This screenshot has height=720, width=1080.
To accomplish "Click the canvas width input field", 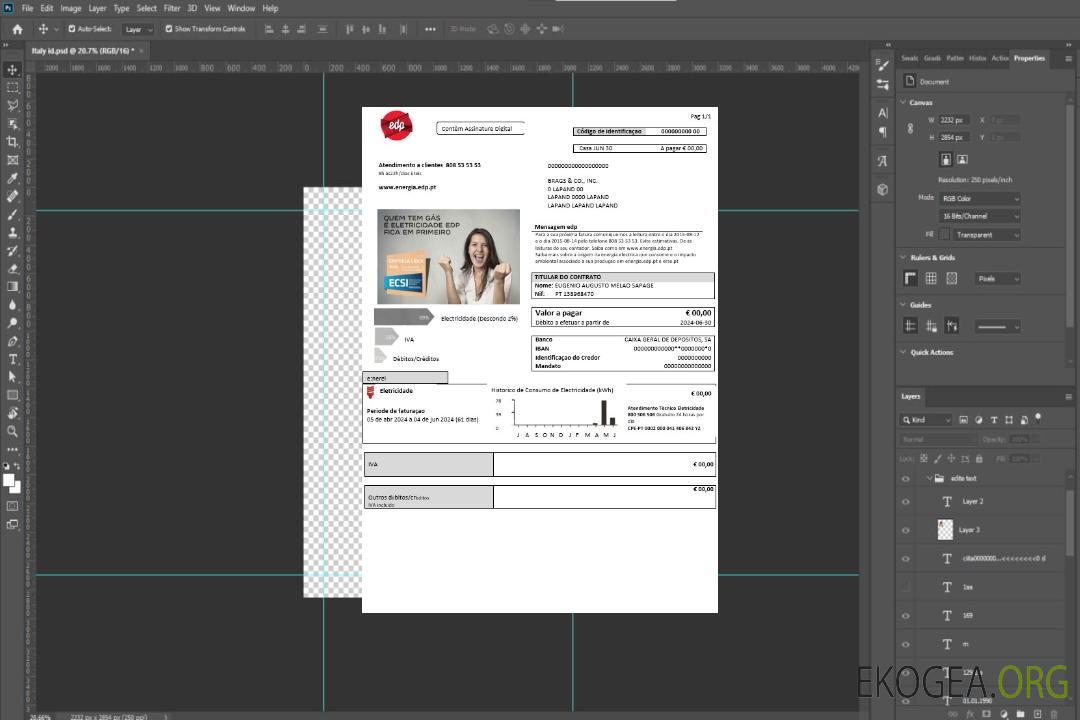I will point(954,120).
